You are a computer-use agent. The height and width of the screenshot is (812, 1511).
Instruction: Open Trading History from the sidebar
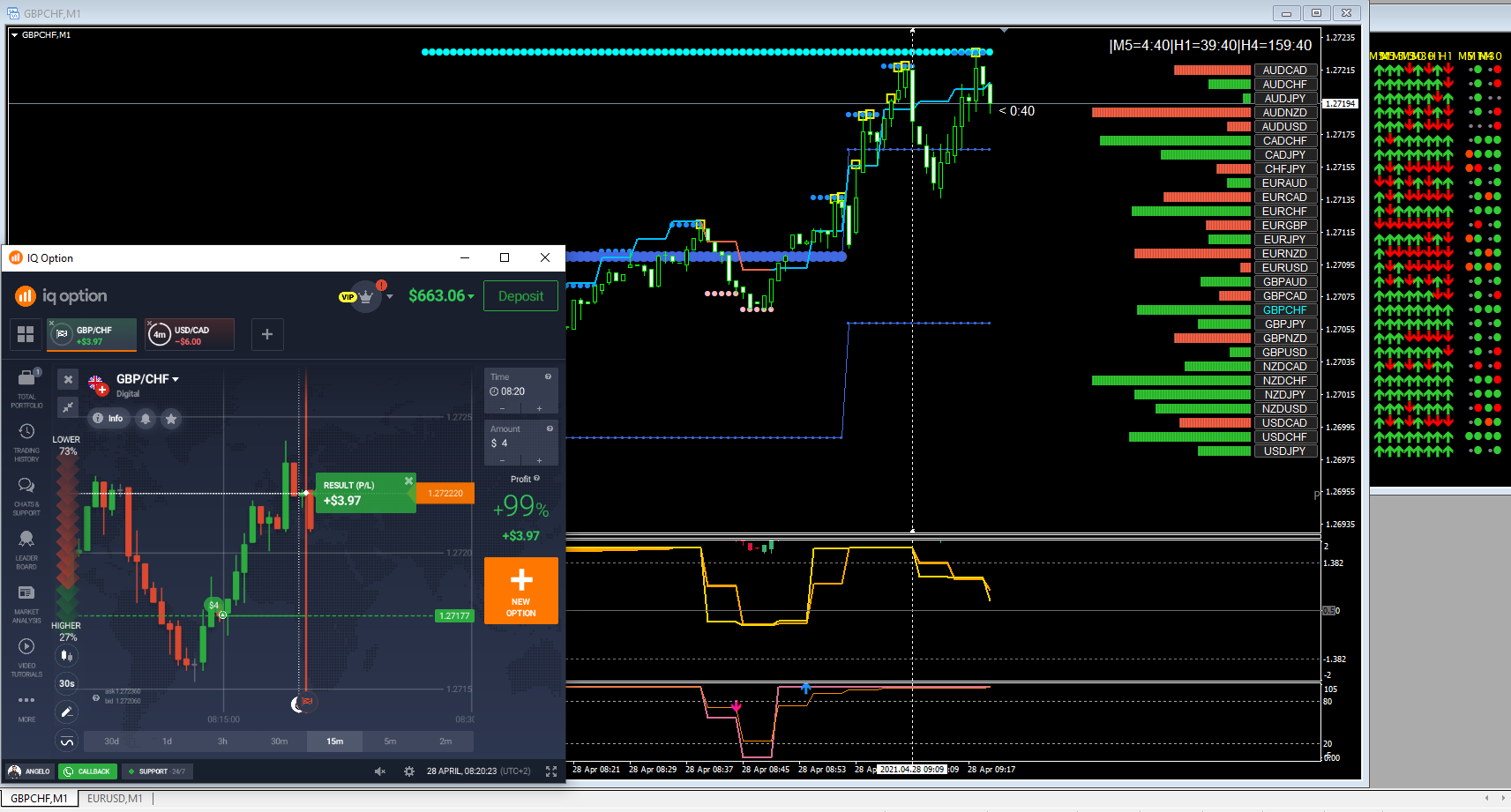point(26,442)
